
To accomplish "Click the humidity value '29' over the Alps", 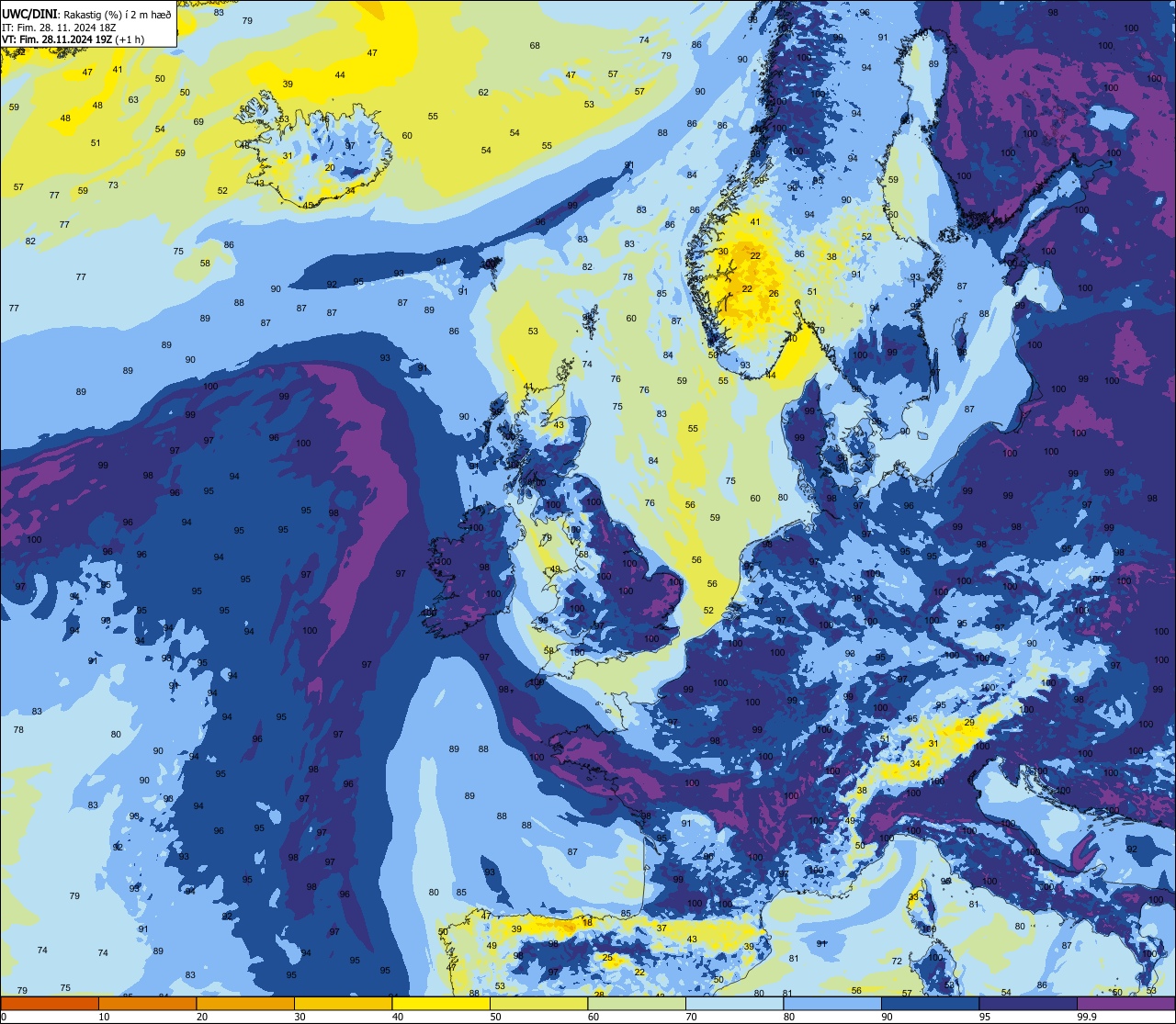I will point(969,723).
